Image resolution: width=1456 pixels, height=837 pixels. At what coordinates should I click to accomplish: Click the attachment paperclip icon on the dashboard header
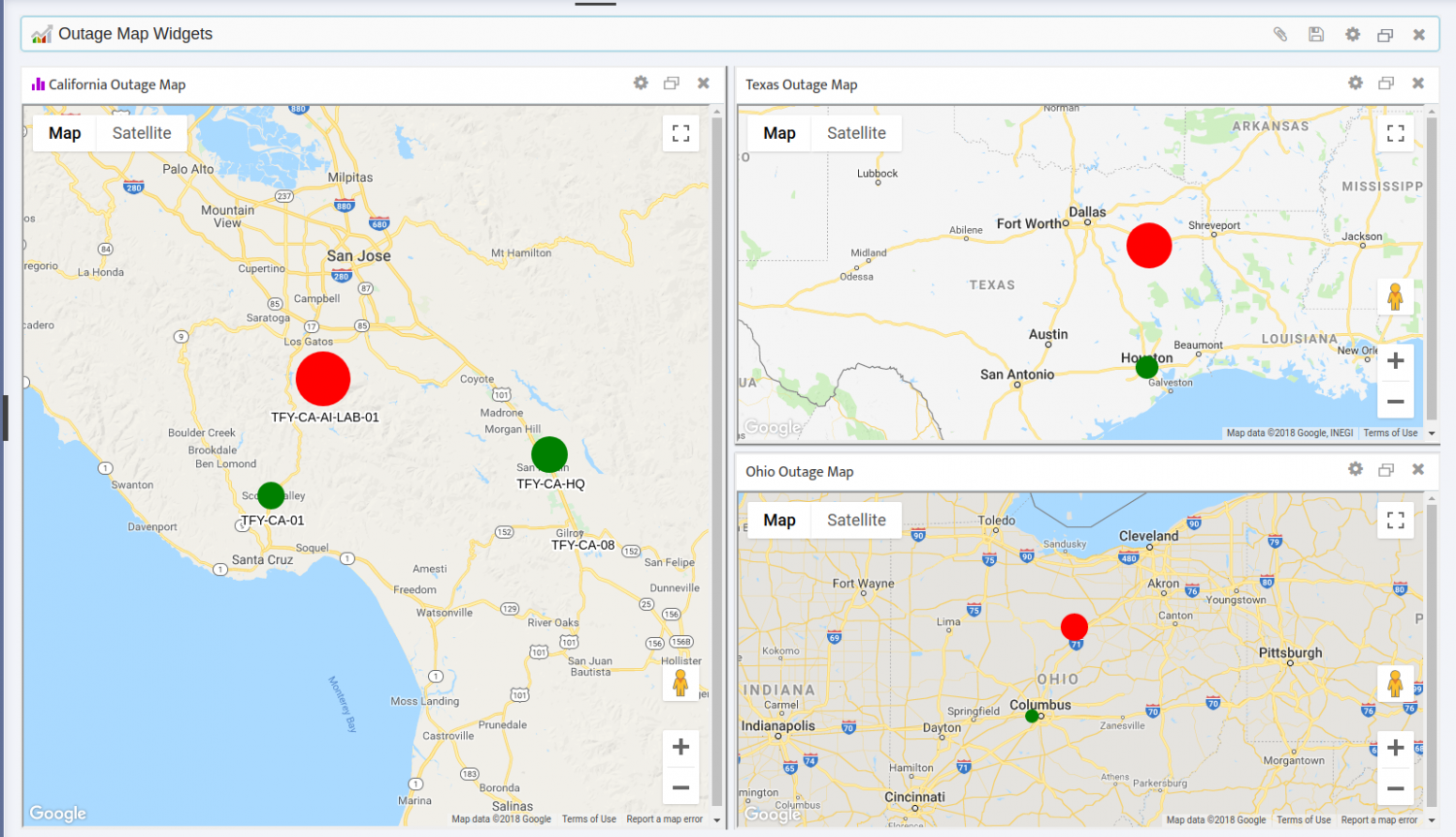tap(1280, 33)
